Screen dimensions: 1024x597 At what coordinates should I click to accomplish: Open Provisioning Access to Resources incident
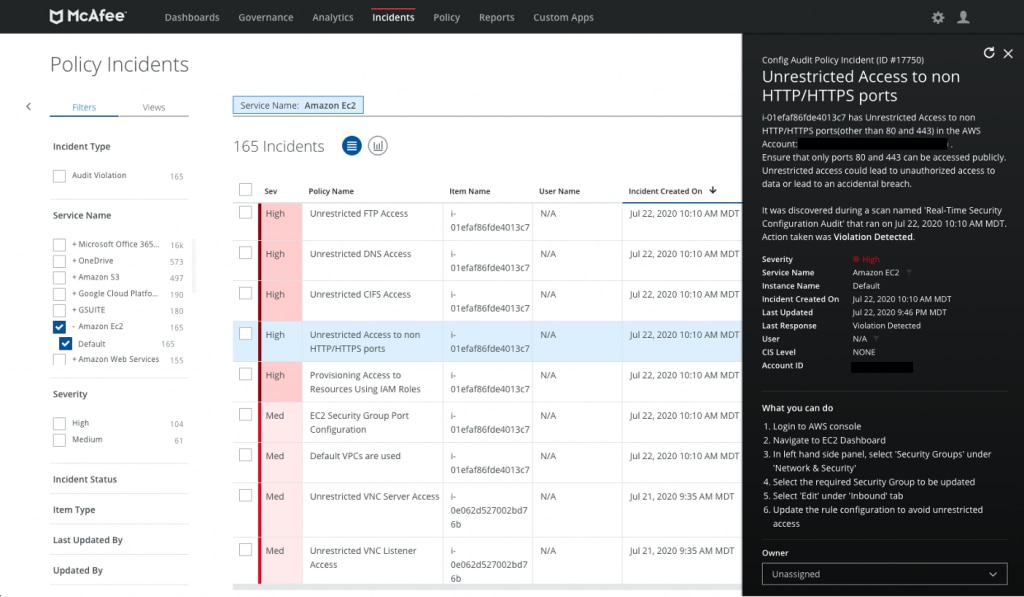point(365,382)
